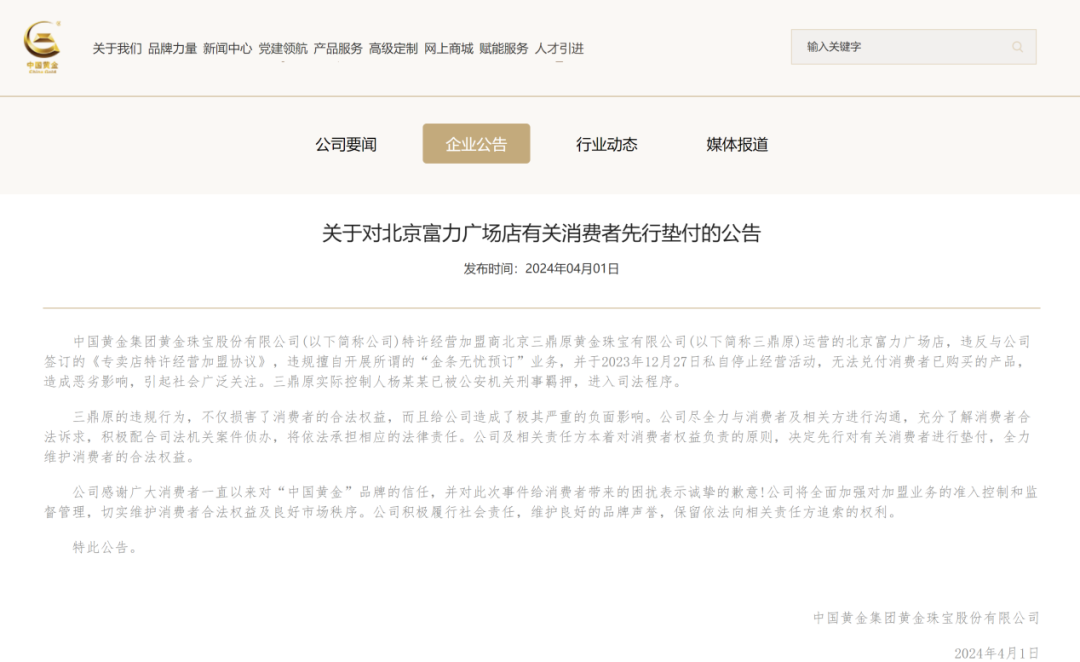
Task: Click the 发布时间 publish date text
Action: [x=540, y=267]
